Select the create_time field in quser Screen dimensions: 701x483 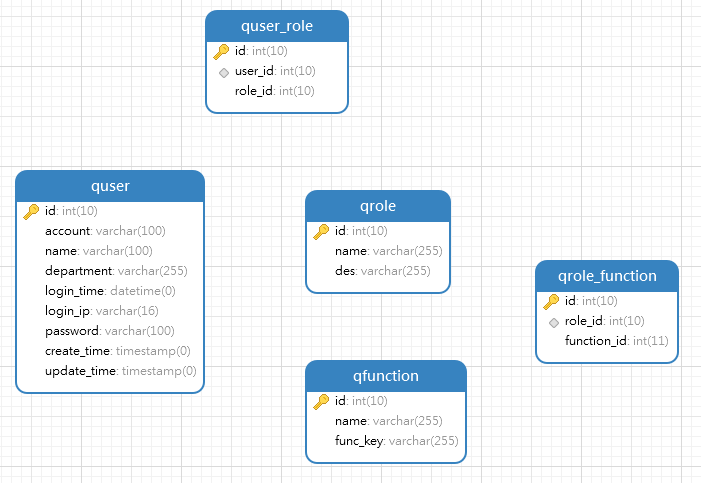(118, 351)
